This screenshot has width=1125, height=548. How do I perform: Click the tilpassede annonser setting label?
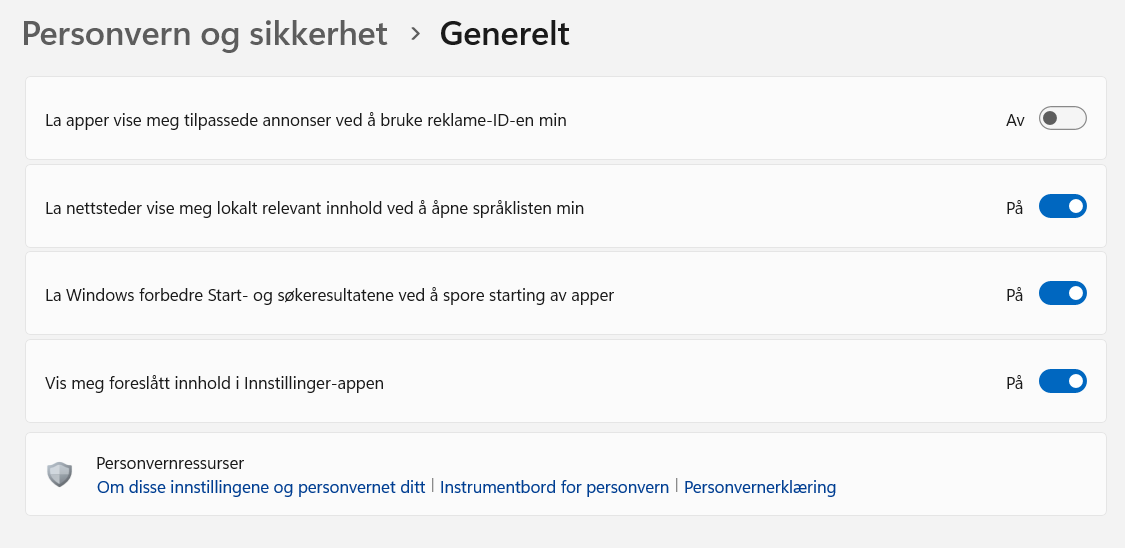coord(306,121)
